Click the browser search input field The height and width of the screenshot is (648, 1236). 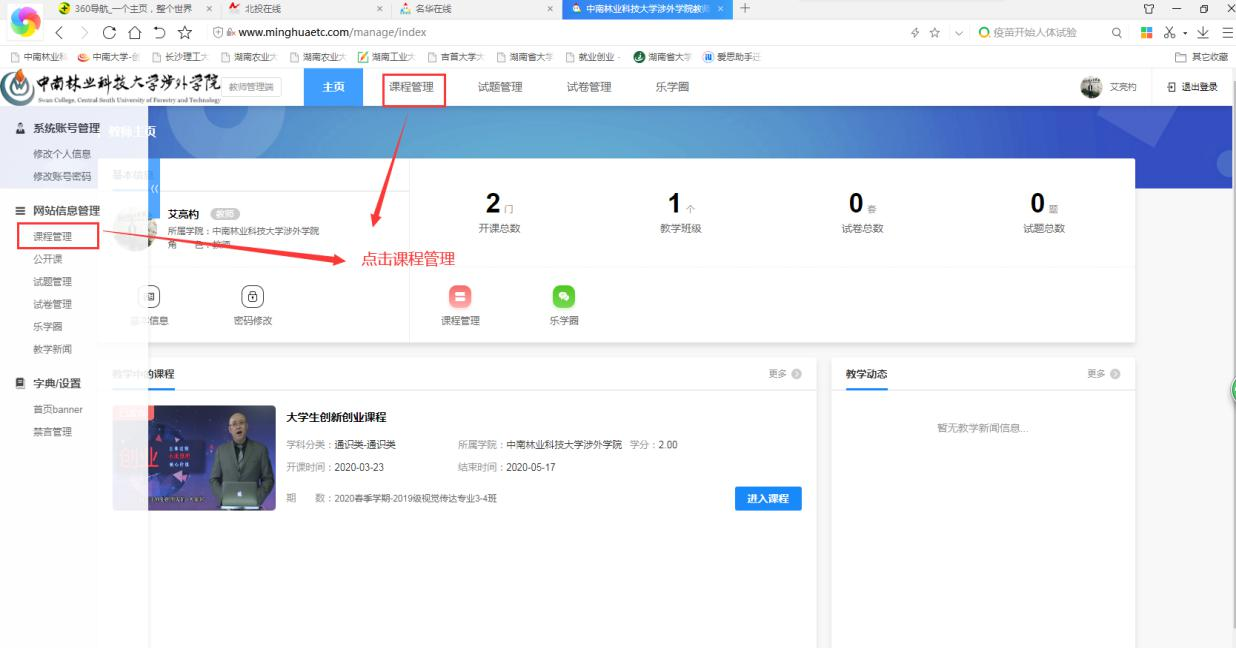(x=1040, y=32)
